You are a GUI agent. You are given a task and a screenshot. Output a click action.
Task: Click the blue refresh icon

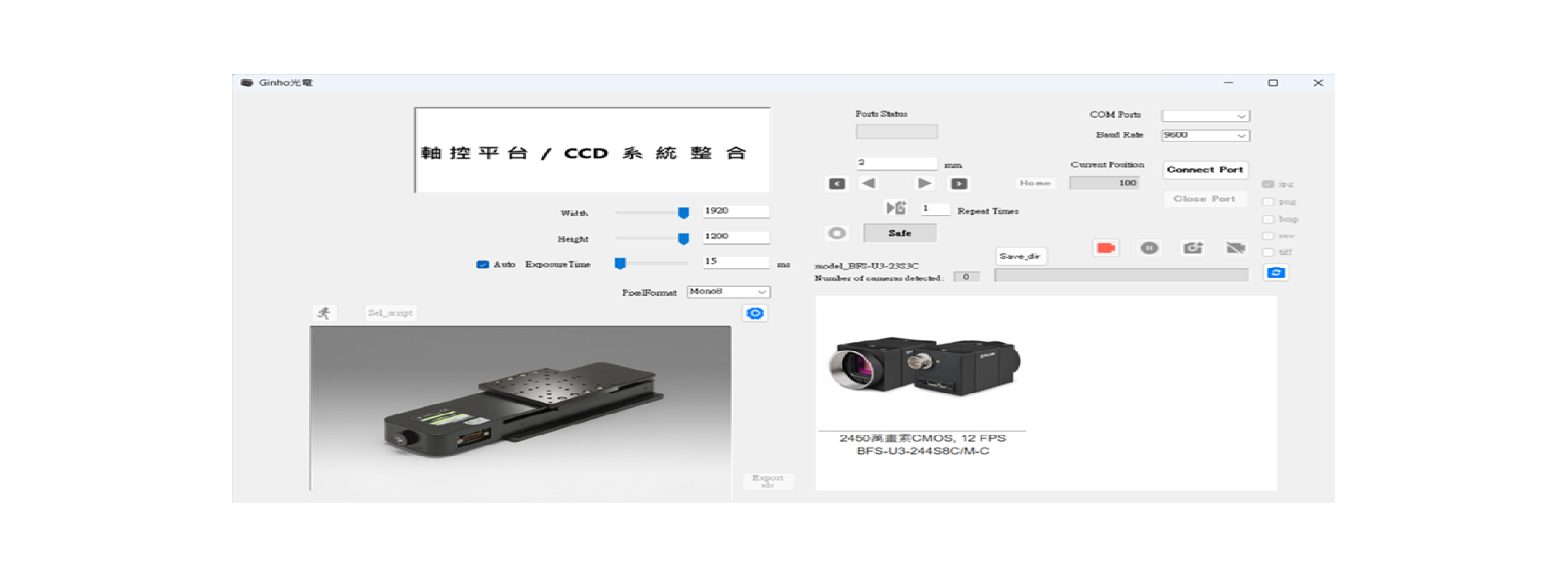coord(1275,273)
